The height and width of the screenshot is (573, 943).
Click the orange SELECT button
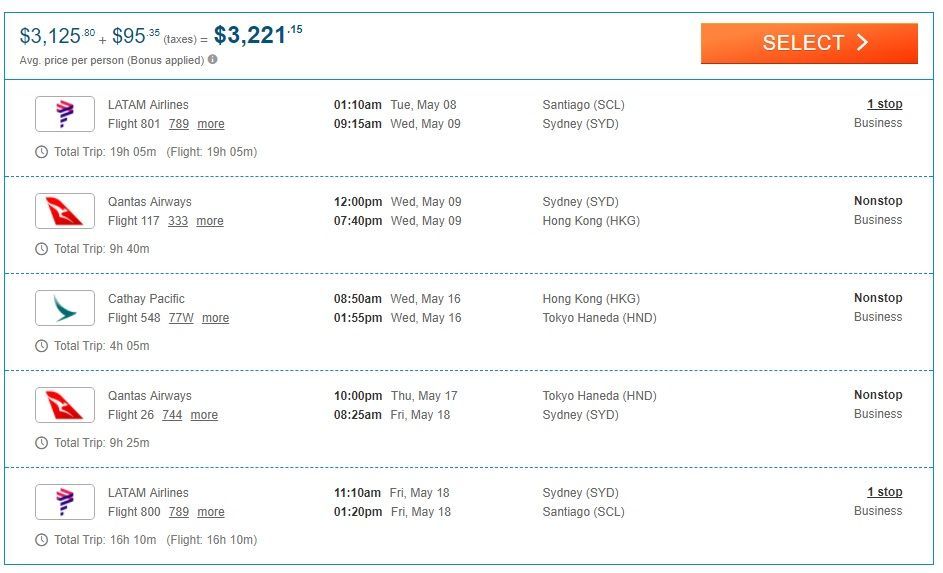[x=809, y=43]
